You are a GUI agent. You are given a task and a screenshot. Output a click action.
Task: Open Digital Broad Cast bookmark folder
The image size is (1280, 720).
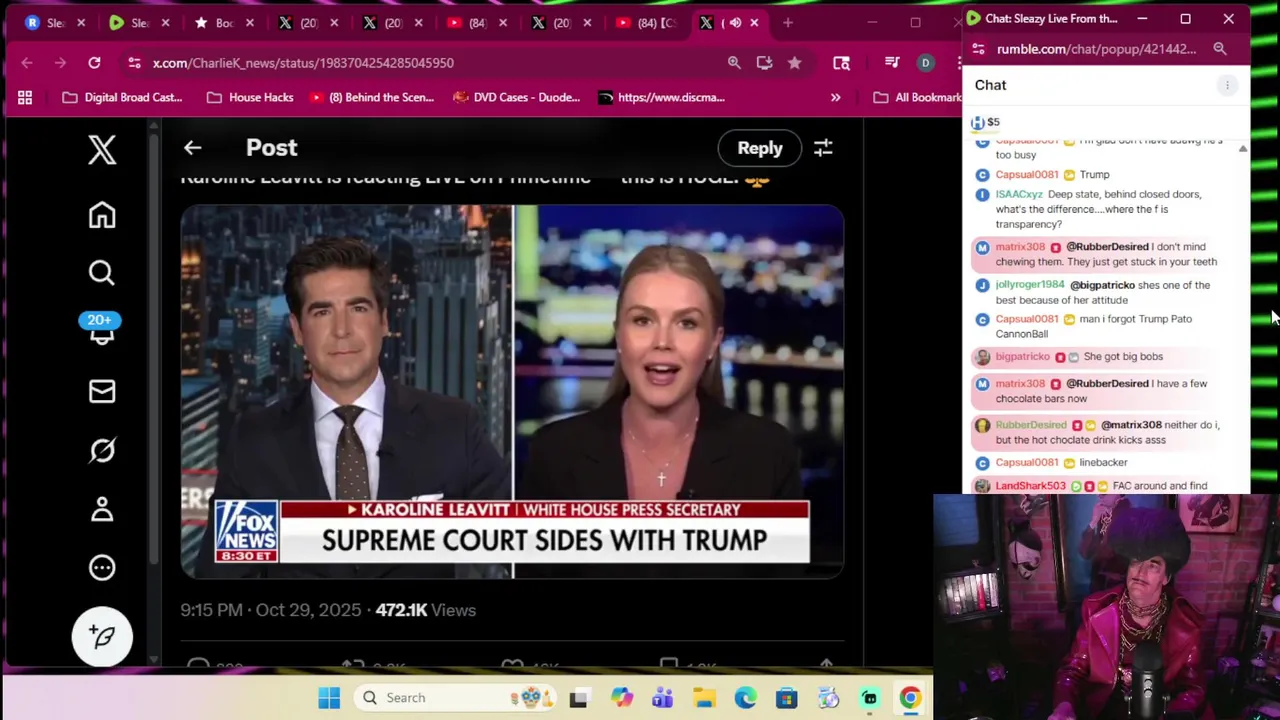(x=122, y=97)
